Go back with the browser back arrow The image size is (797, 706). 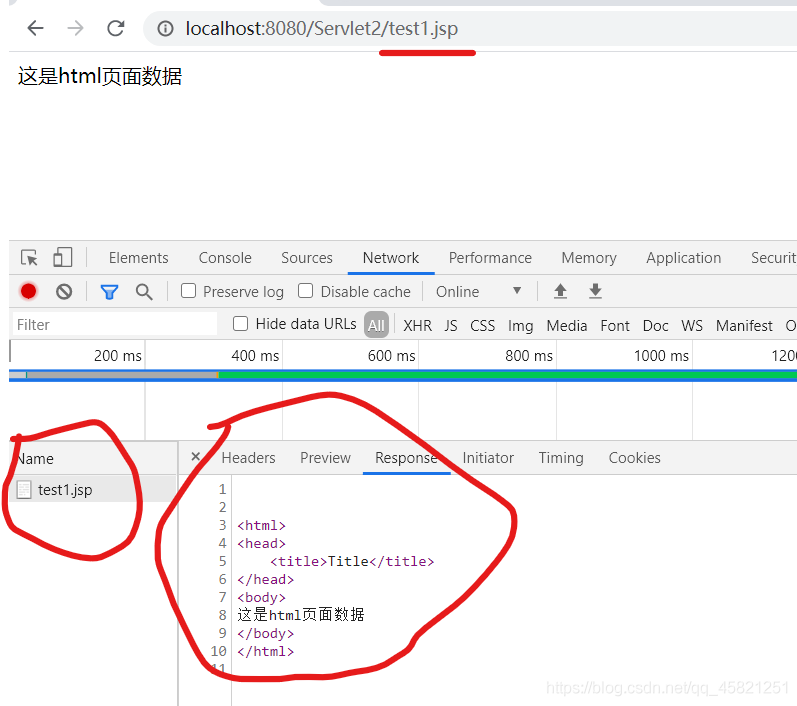tap(35, 28)
